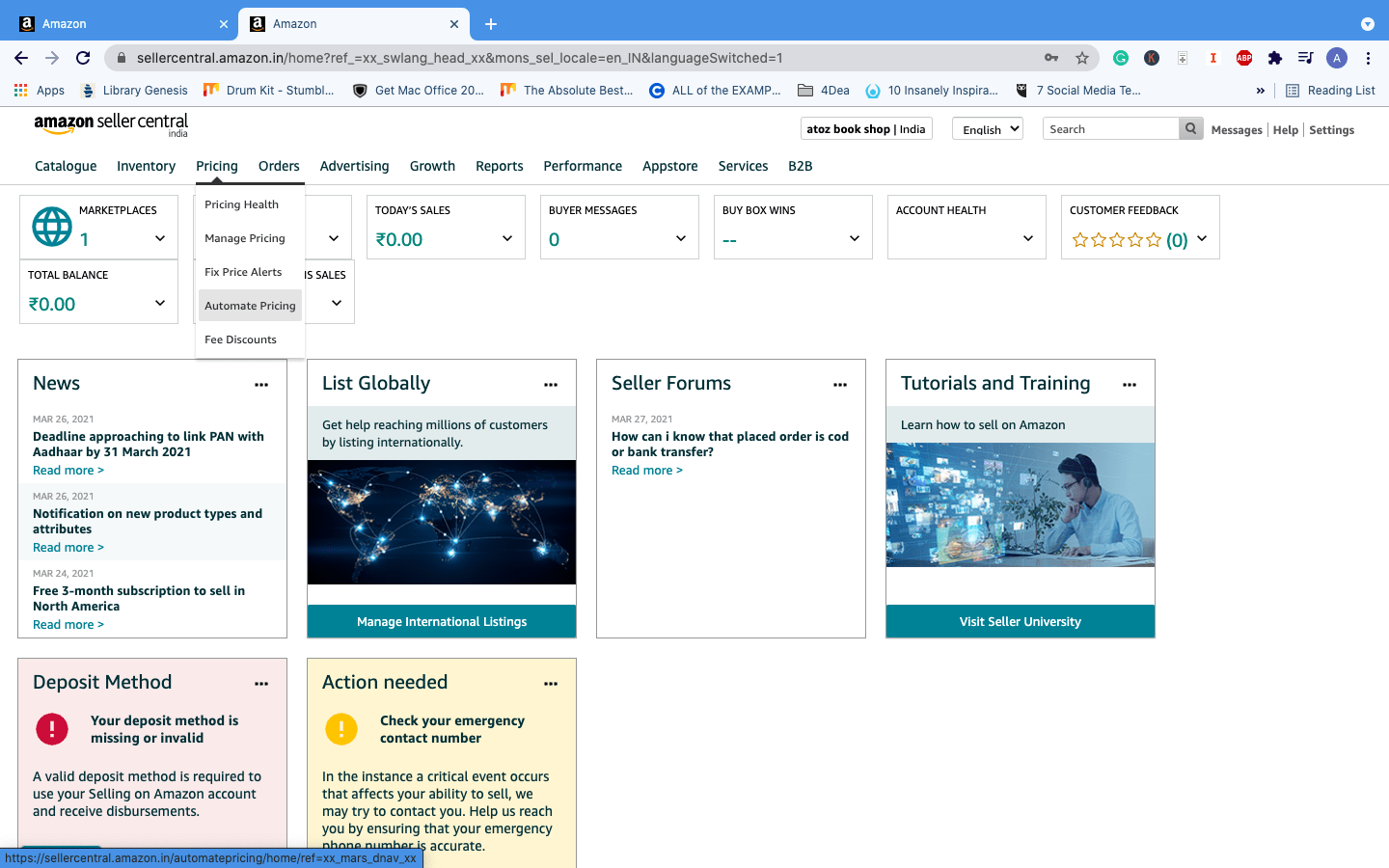
Task: Open the Chrome Extensions puzzle icon
Action: point(1275,58)
